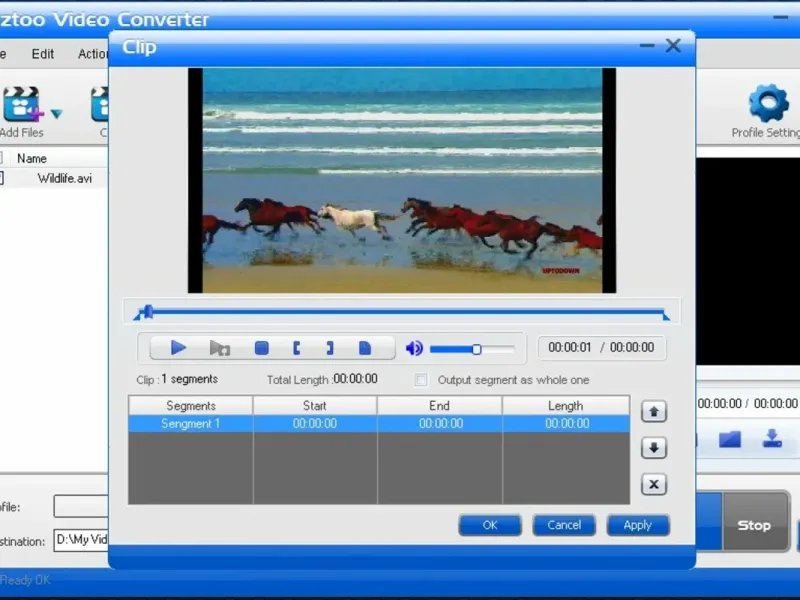Move the segment up
This screenshot has width=800, height=600.
[654, 411]
